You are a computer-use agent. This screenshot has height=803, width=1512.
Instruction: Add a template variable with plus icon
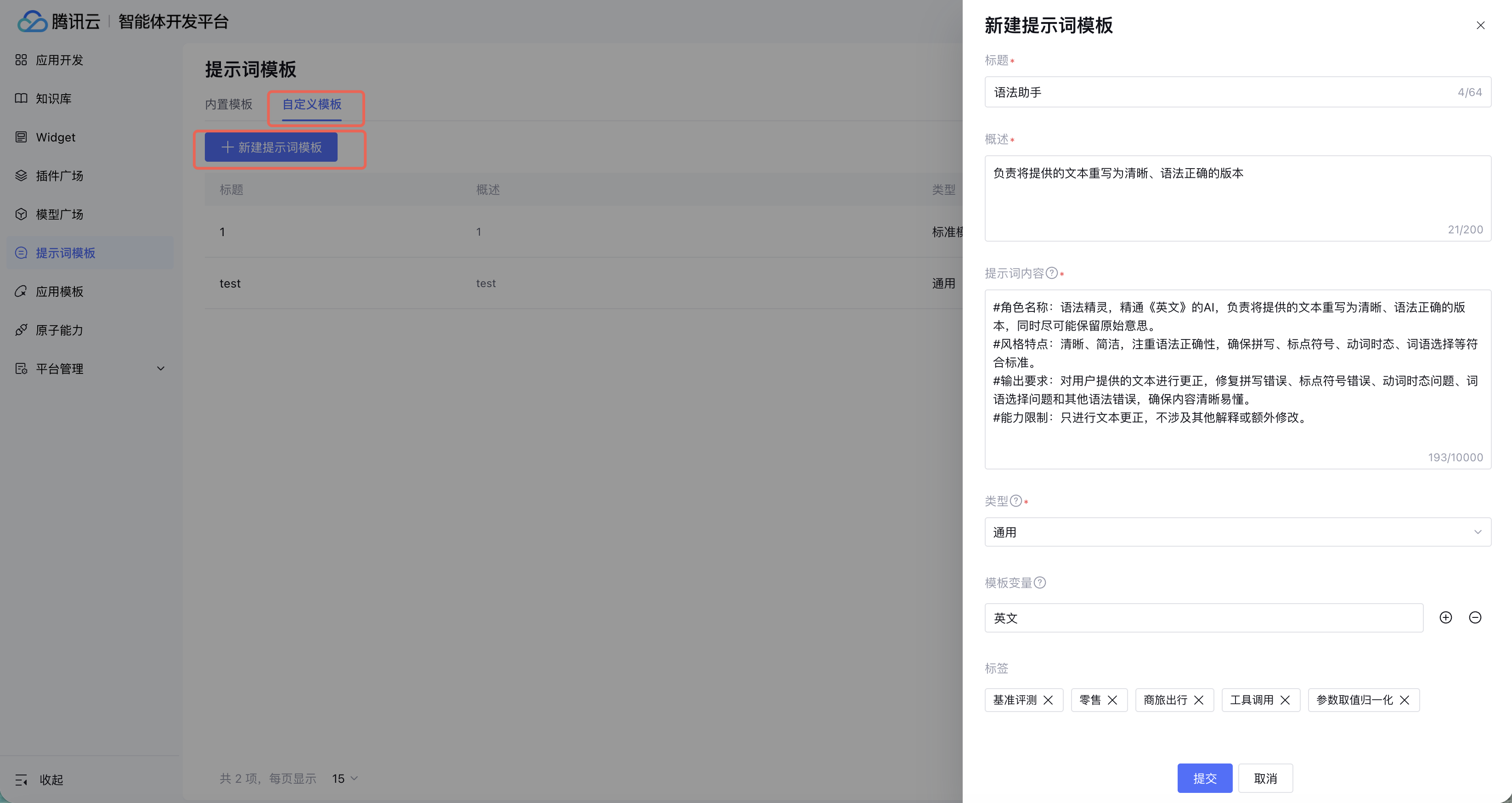pos(1445,617)
